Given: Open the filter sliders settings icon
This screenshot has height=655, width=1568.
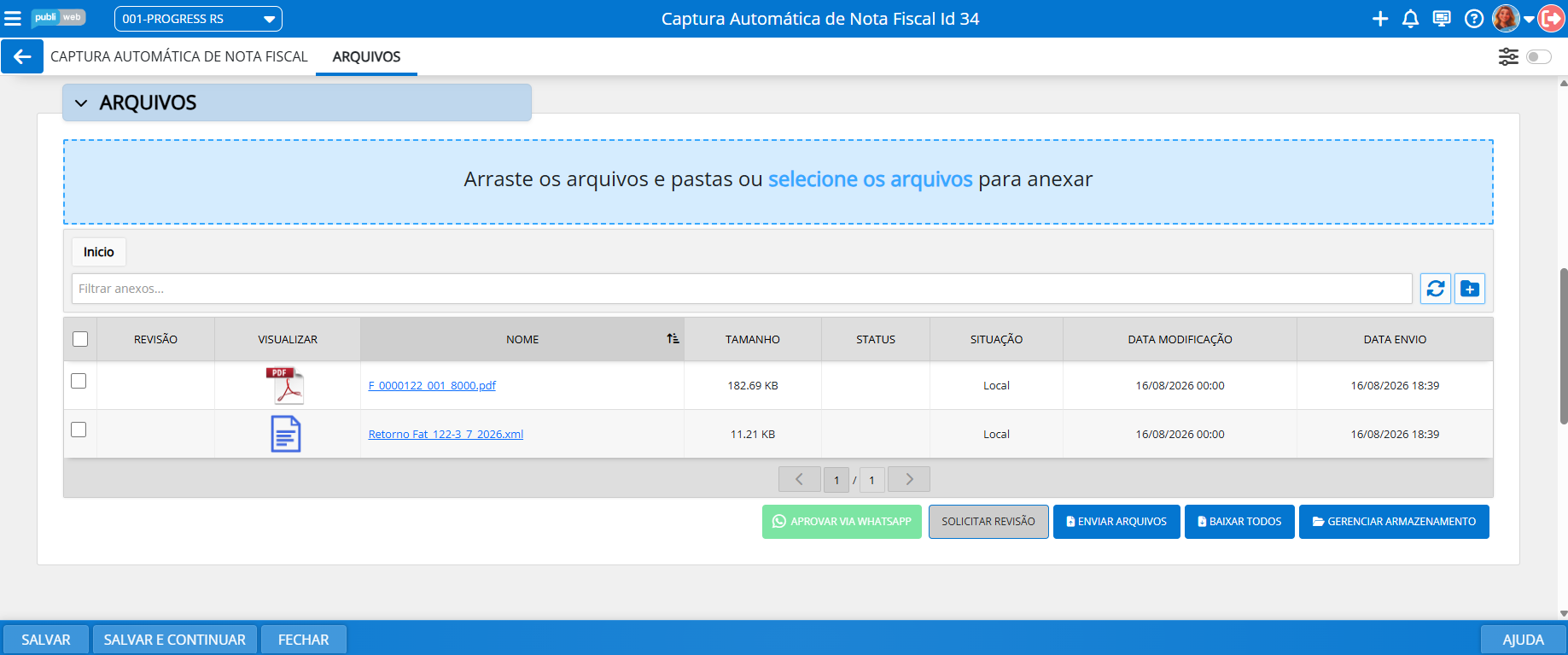Looking at the screenshot, I should coord(1508,56).
